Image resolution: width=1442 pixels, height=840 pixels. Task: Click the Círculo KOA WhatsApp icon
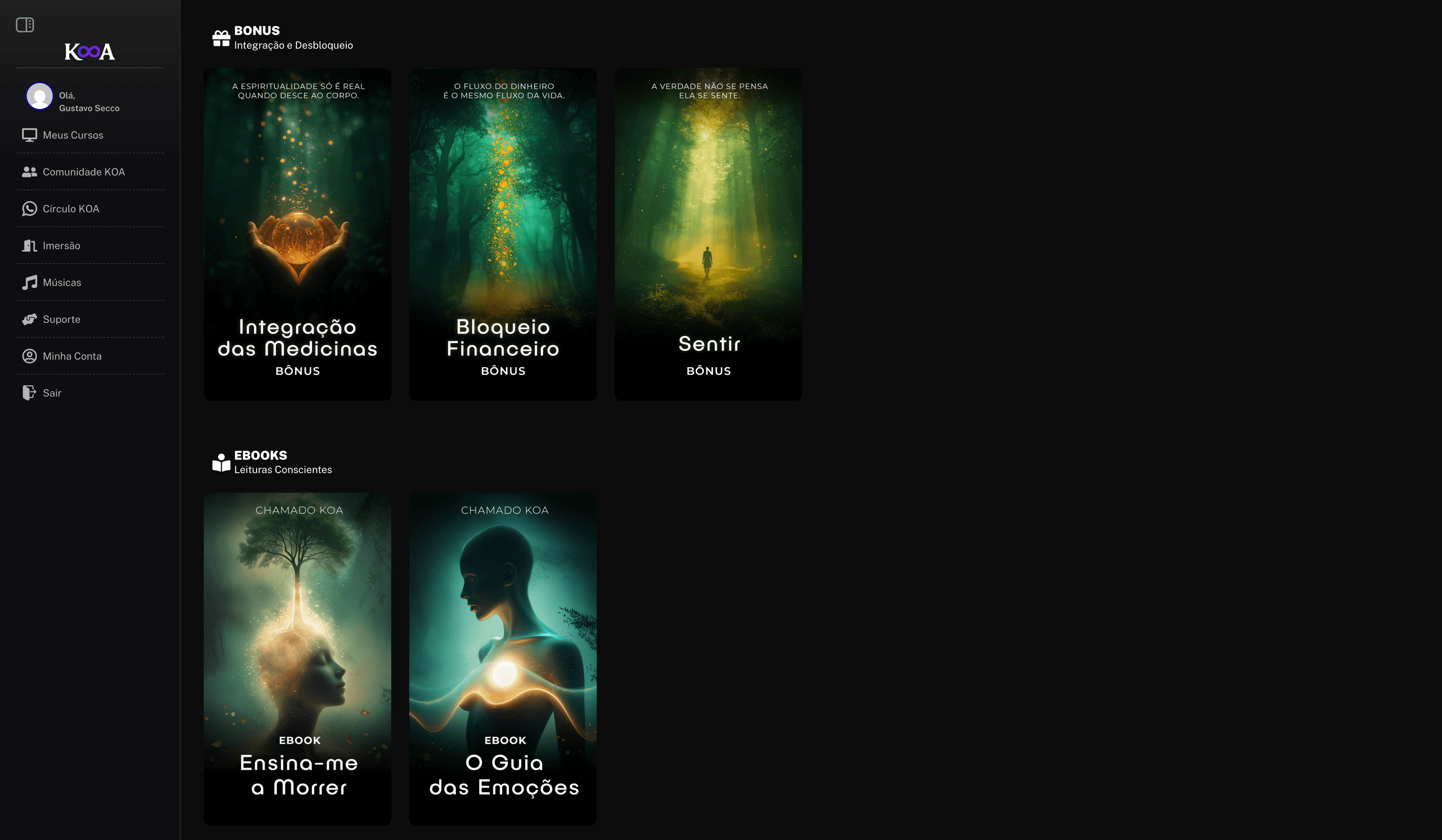[x=29, y=209]
